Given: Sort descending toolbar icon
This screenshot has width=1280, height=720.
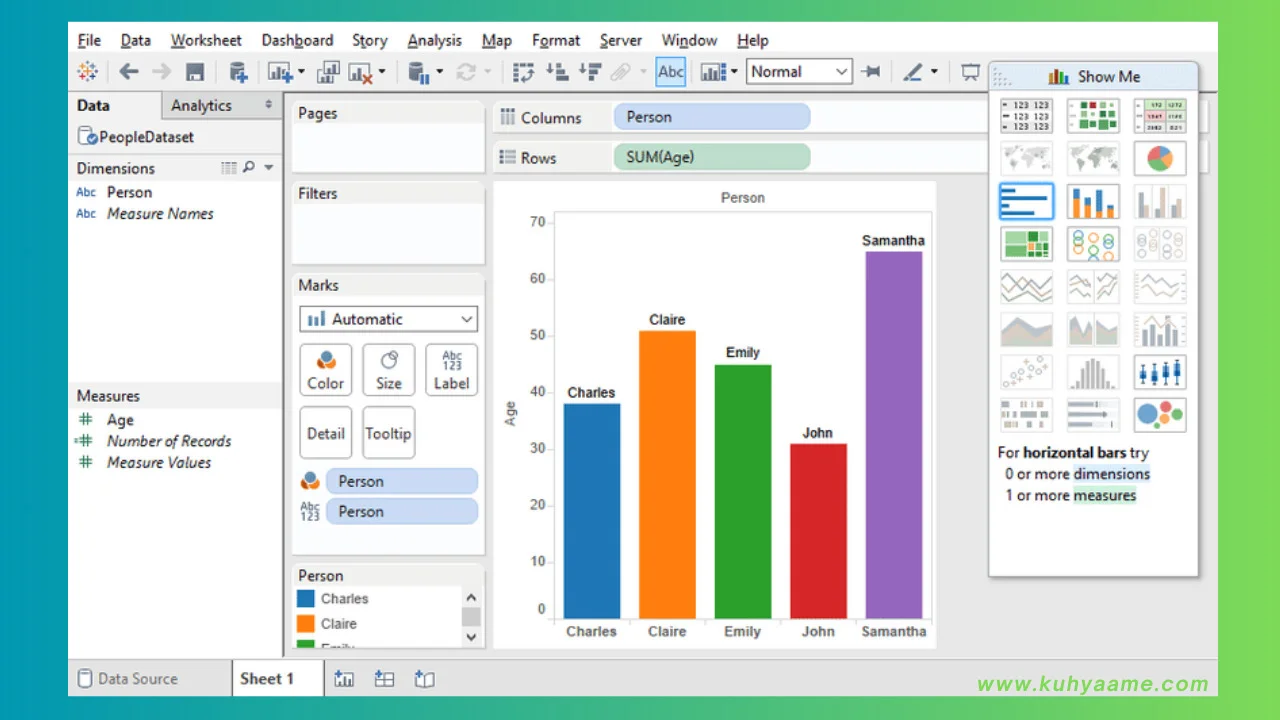Looking at the screenshot, I should (590, 72).
